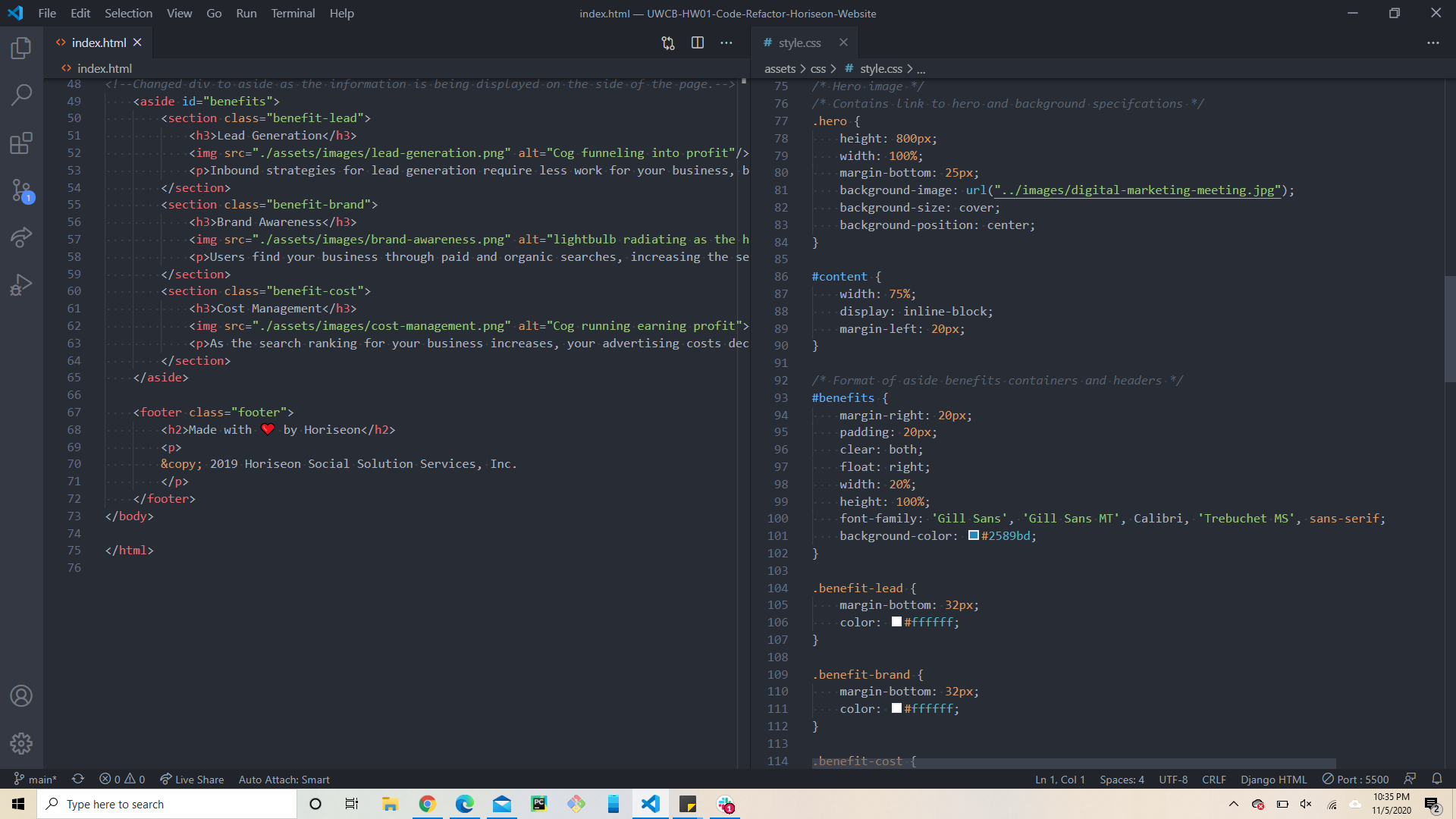Image resolution: width=1456 pixels, height=819 pixels.
Task: Toggle Auto Attach: Smart setting
Action: click(284, 779)
